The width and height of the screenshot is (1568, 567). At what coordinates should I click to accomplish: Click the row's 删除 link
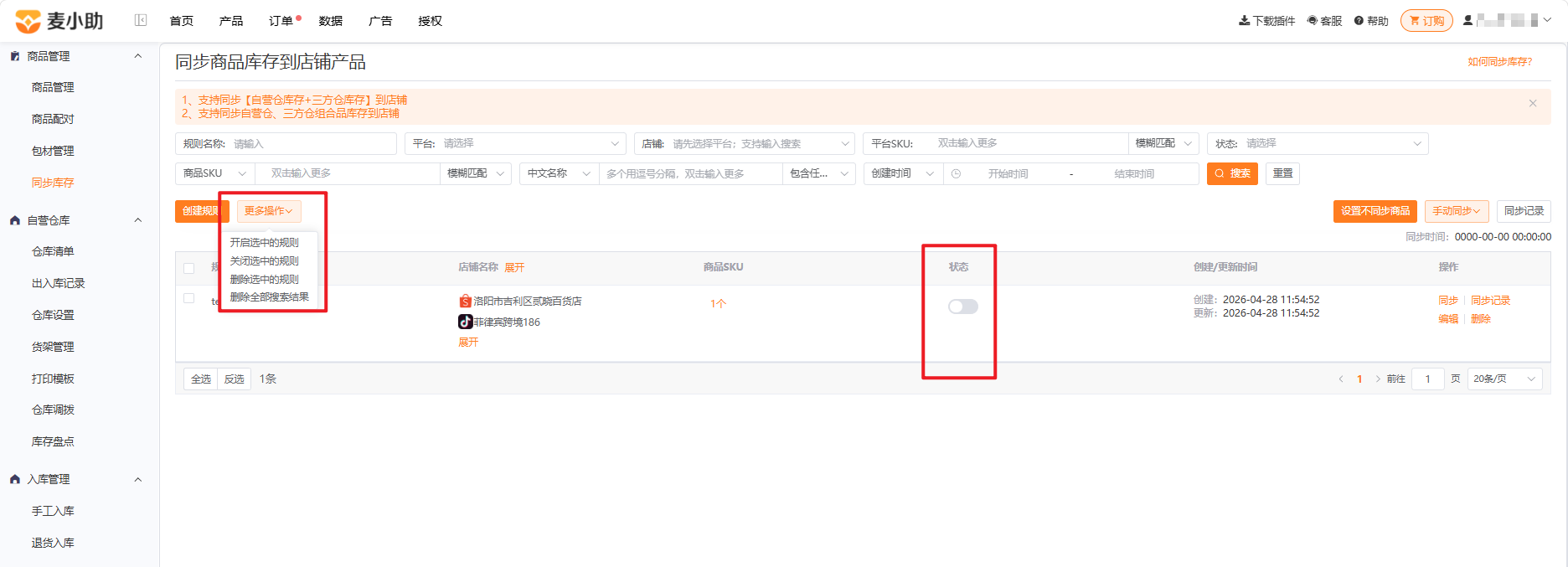pyautogui.click(x=1481, y=318)
